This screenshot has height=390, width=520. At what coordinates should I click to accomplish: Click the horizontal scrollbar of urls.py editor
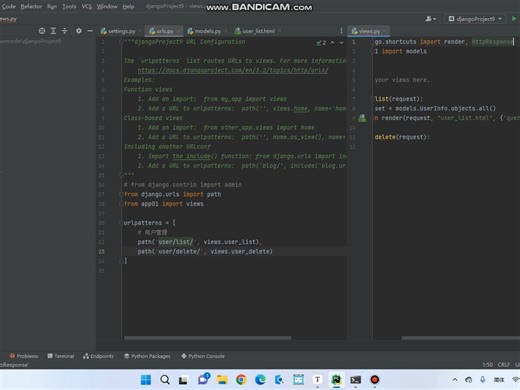(207, 338)
